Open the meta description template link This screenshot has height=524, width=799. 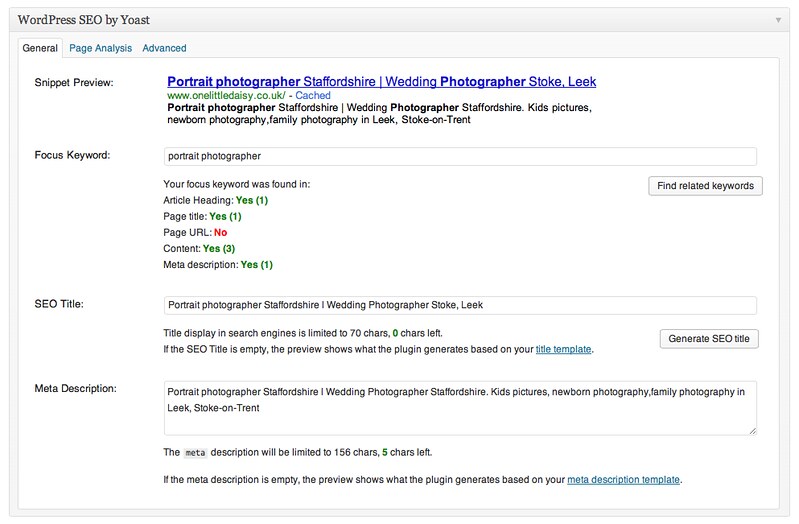pos(623,480)
